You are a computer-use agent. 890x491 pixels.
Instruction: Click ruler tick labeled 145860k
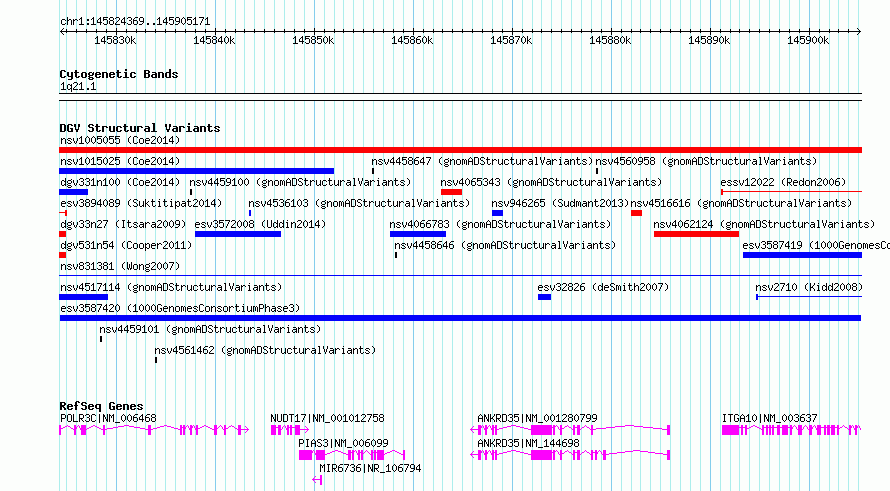pos(412,40)
